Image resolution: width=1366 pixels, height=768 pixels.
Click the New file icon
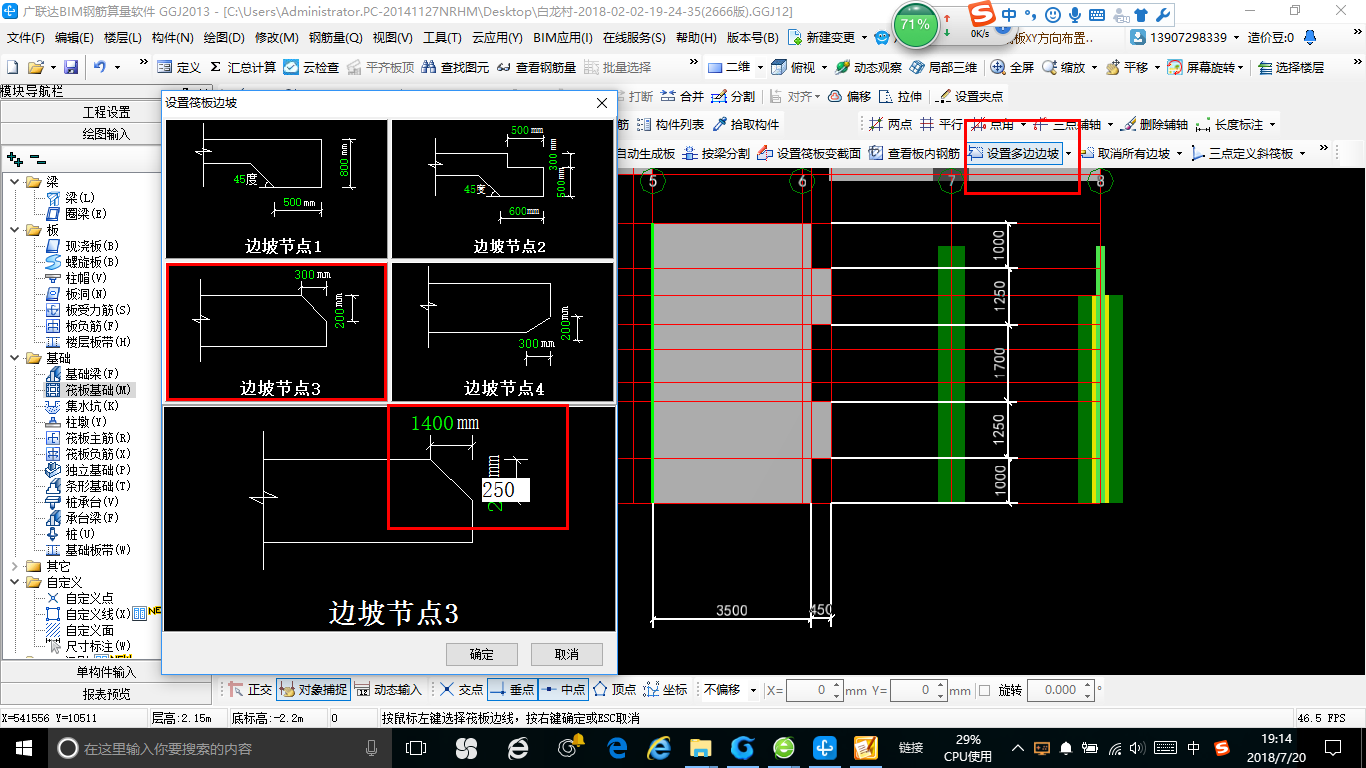pos(13,67)
